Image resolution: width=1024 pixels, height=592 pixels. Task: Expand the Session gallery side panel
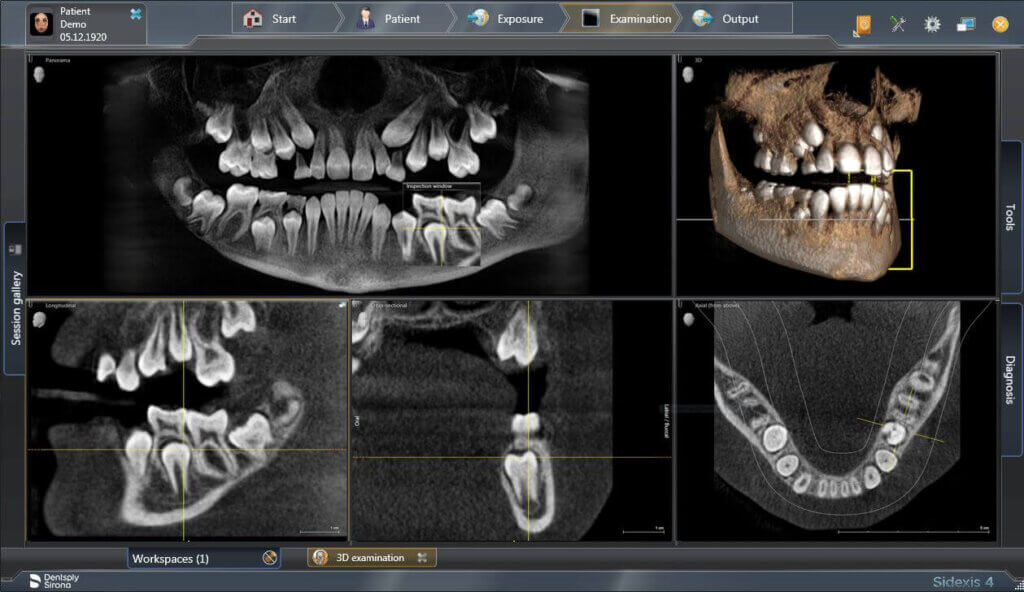(x=15, y=299)
